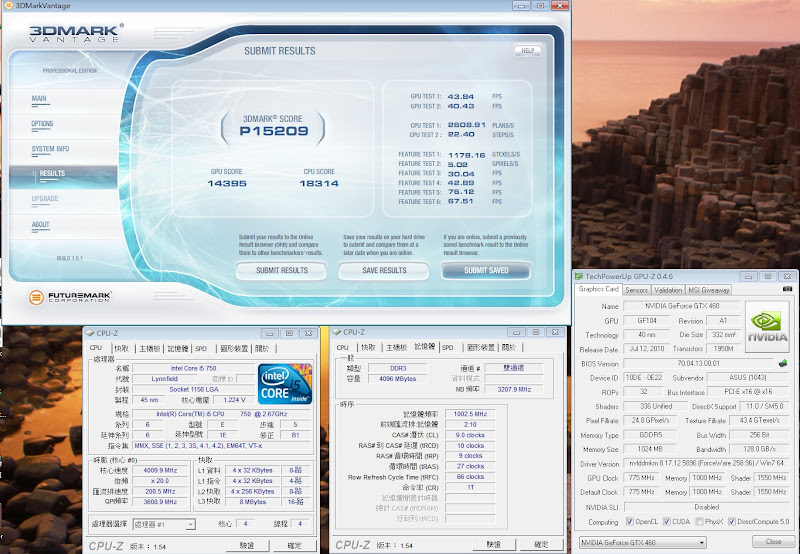Click the BIOS Version field 70.04.13.00.01

(698, 363)
